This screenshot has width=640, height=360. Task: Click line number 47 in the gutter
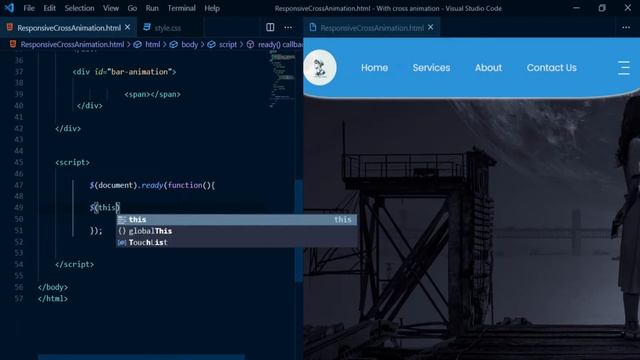19,185
